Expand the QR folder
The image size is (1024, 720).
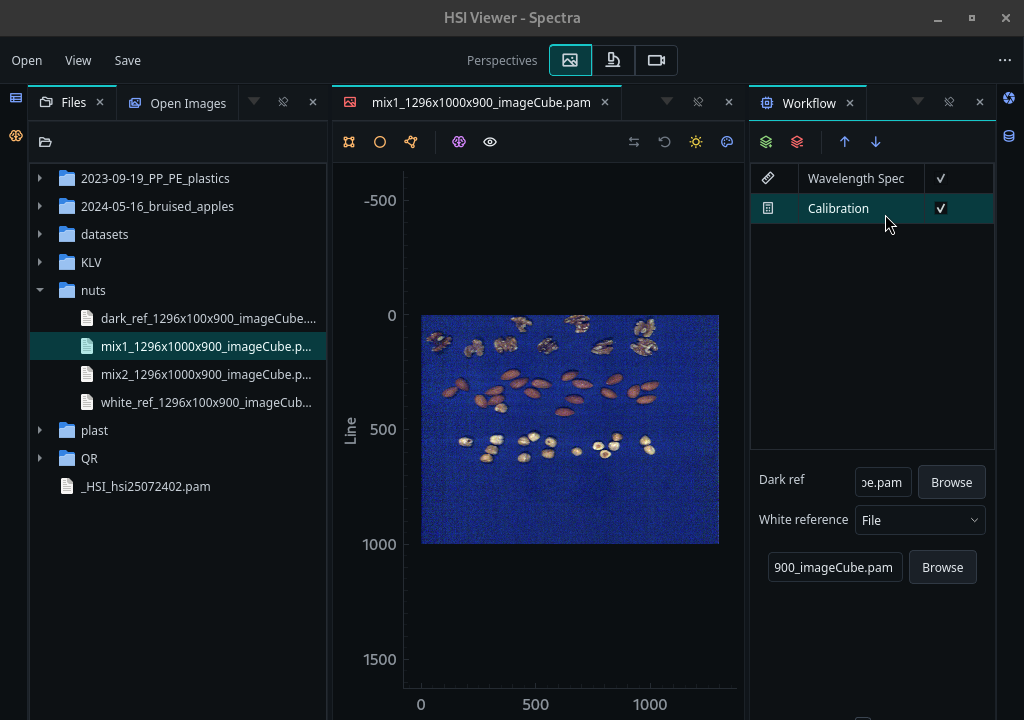tap(40, 458)
